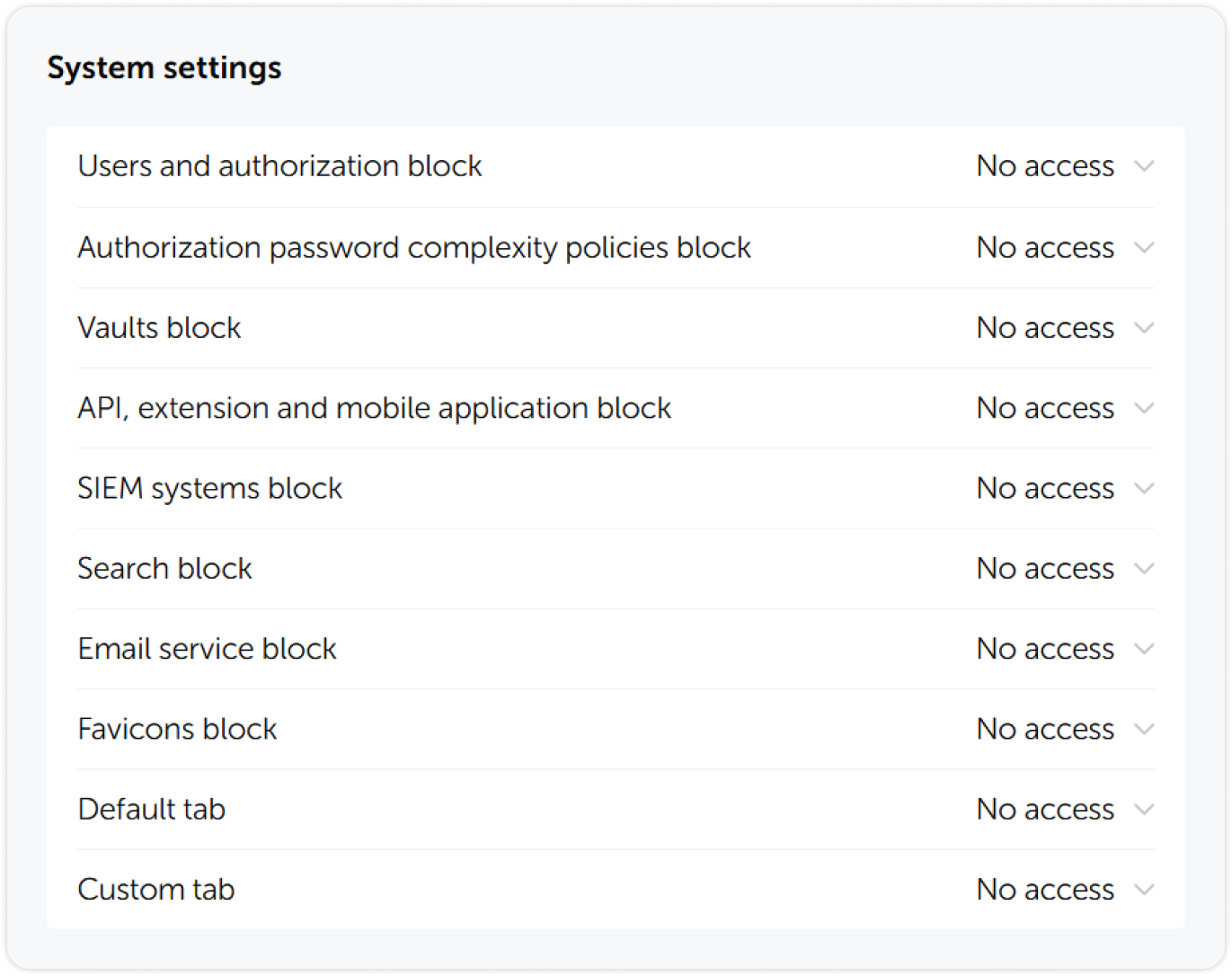Open the Users and authorization block access dropdown
The image size is (1232, 976).
pos(1145,166)
